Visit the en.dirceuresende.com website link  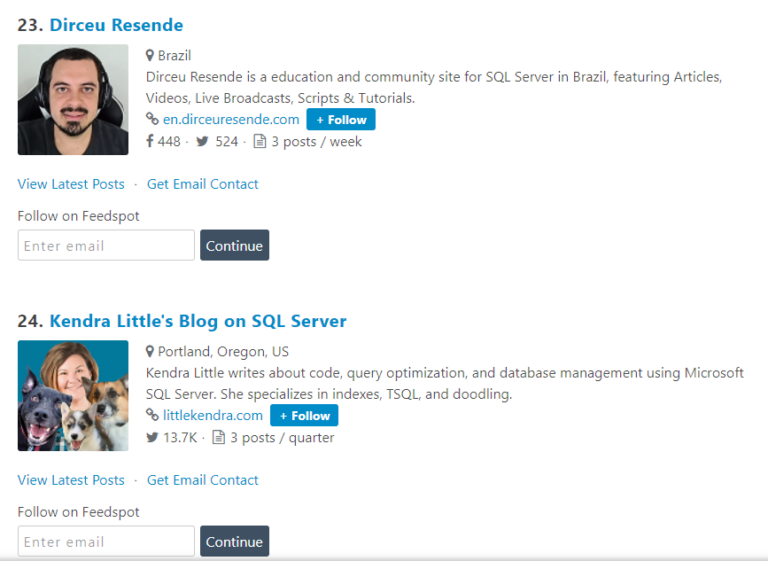[x=231, y=120]
